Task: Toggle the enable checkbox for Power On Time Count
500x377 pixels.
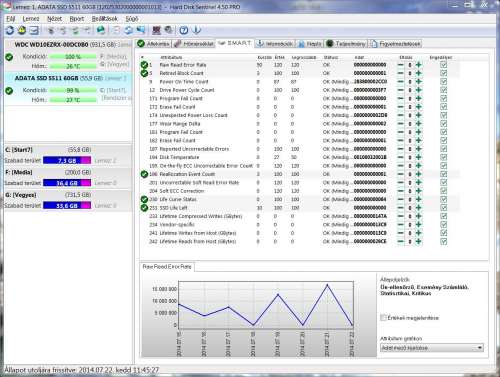Action: 443,82
